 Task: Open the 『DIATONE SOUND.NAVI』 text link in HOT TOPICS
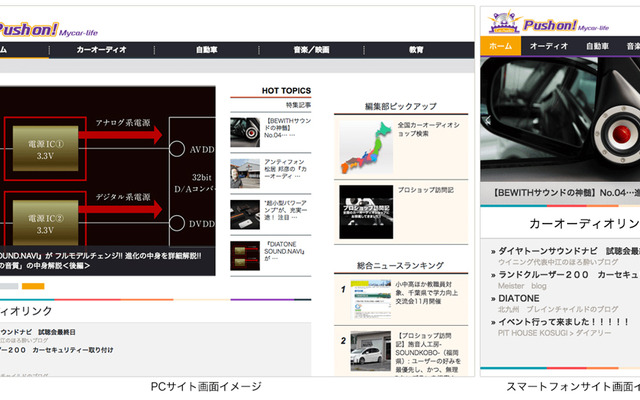284,251
